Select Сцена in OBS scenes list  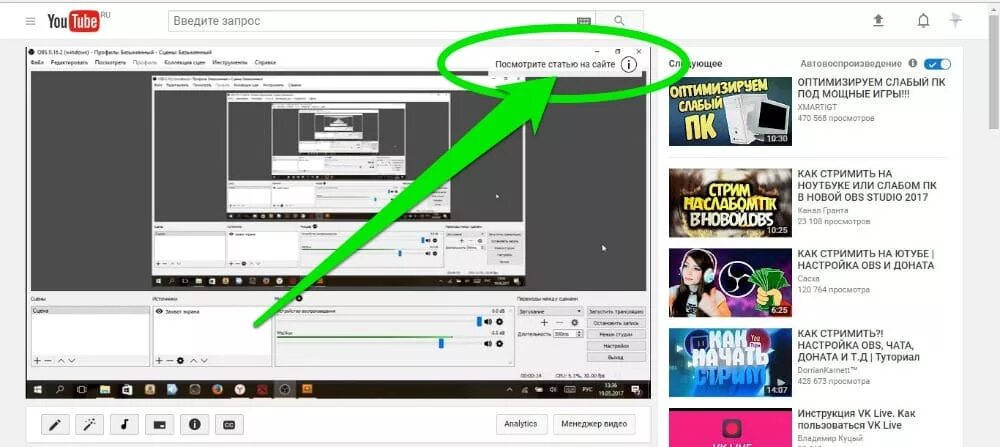[90, 311]
